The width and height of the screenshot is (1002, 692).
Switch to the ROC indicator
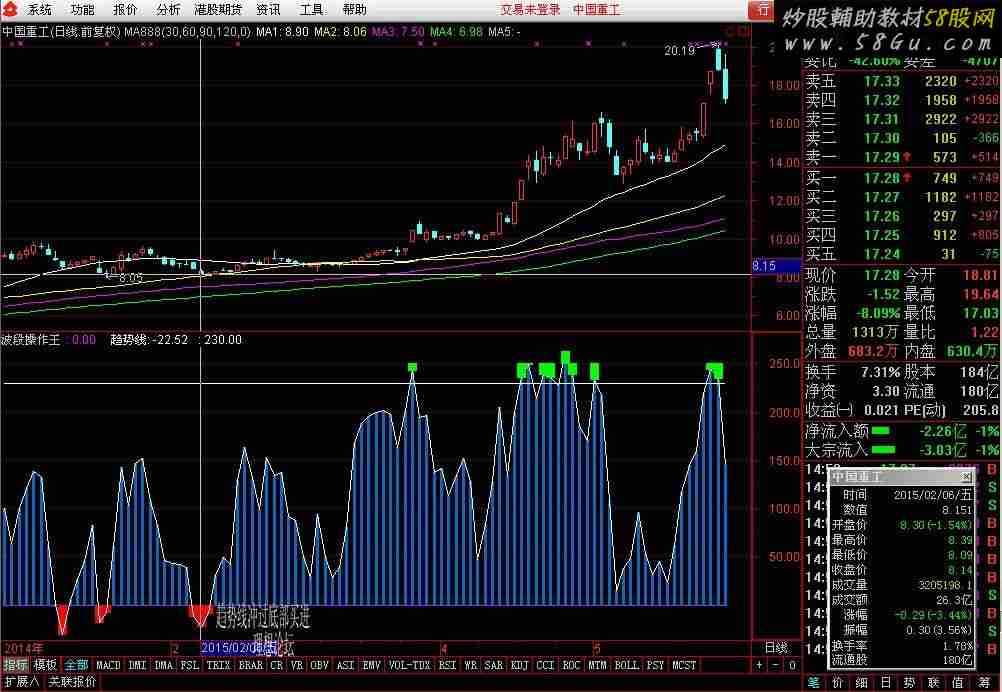tap(571, 665)
